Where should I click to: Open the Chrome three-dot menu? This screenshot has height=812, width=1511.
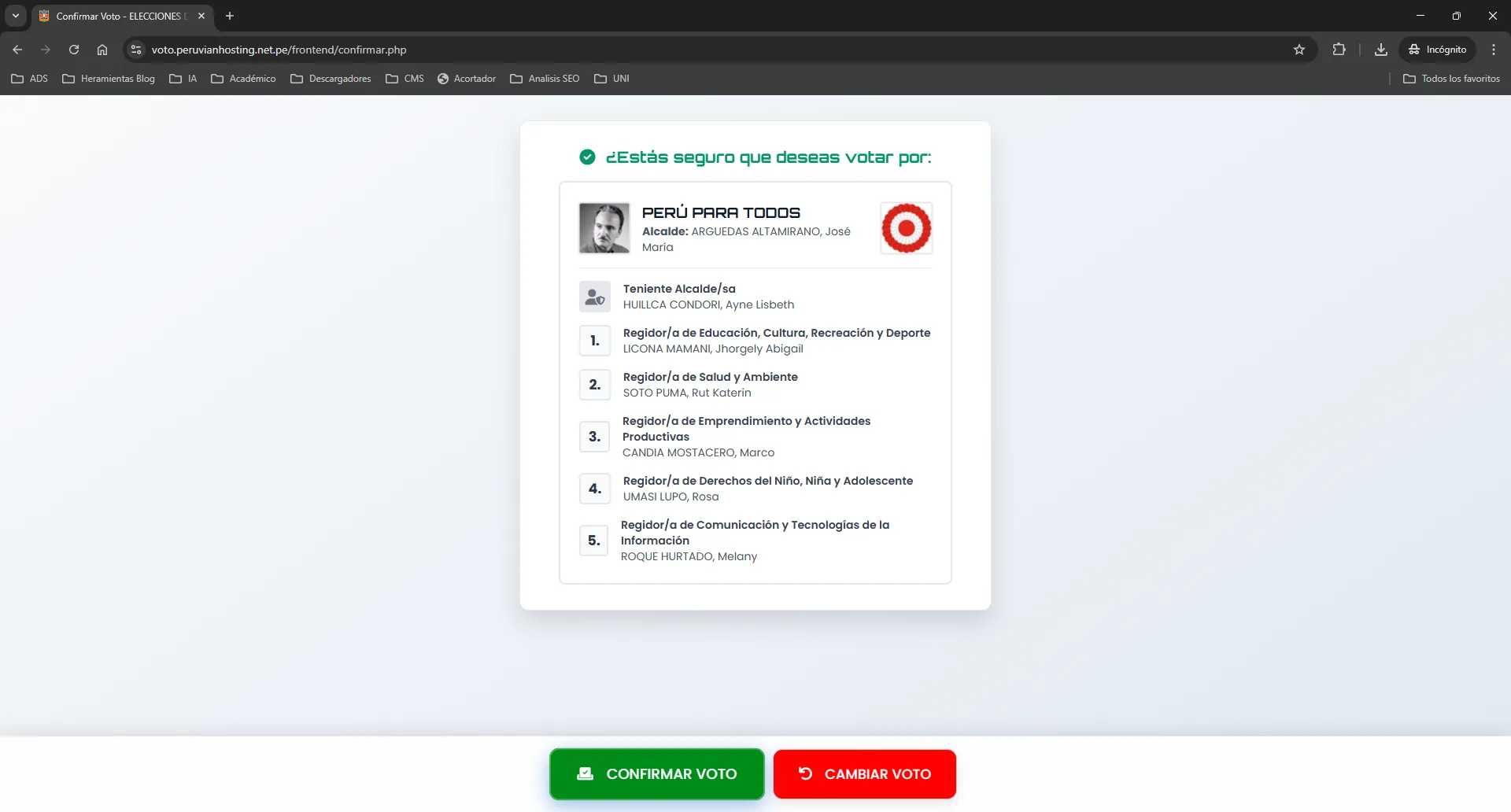click(x=1493, y=50)
